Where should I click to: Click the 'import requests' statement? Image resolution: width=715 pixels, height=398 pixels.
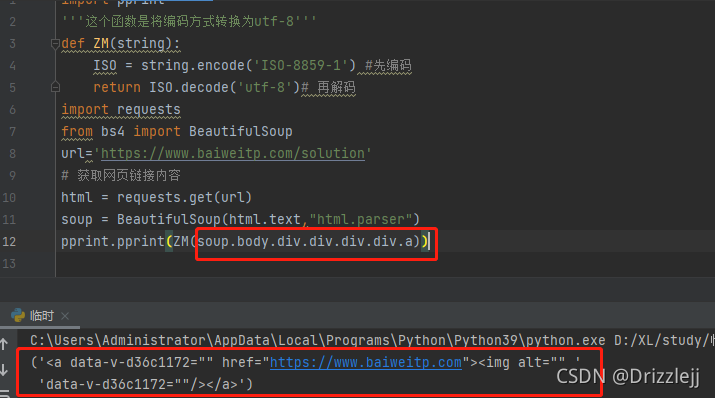click(121, 110)
